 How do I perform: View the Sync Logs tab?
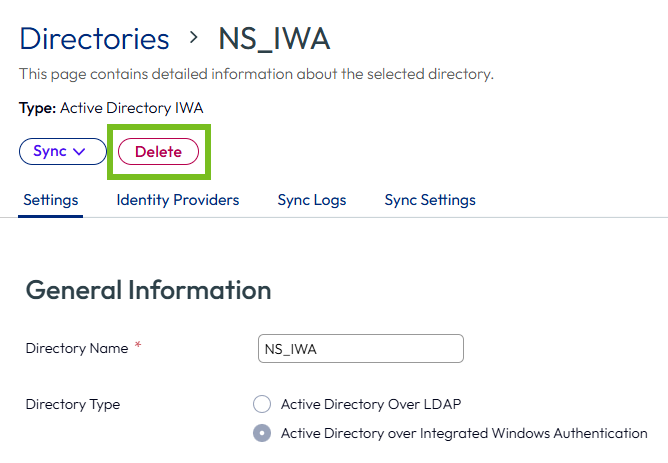pyautogui.click(x=312, y=200)
